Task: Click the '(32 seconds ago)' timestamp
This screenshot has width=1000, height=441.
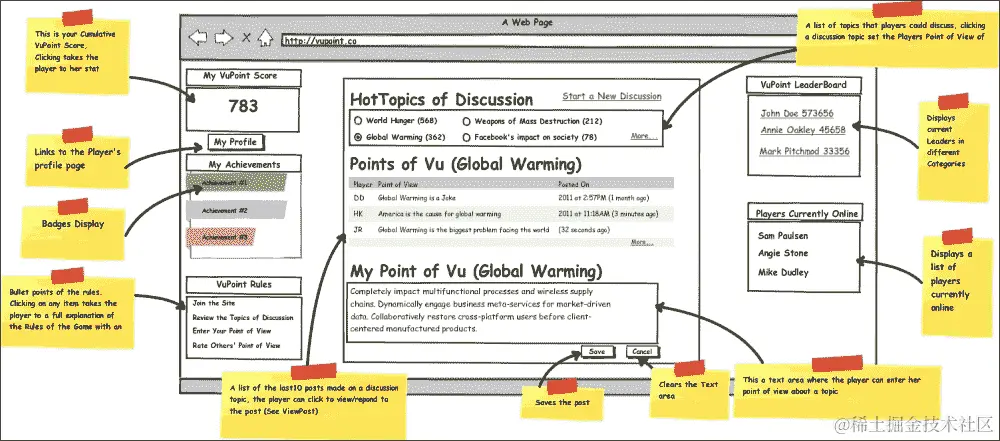Action: [584, 229]
